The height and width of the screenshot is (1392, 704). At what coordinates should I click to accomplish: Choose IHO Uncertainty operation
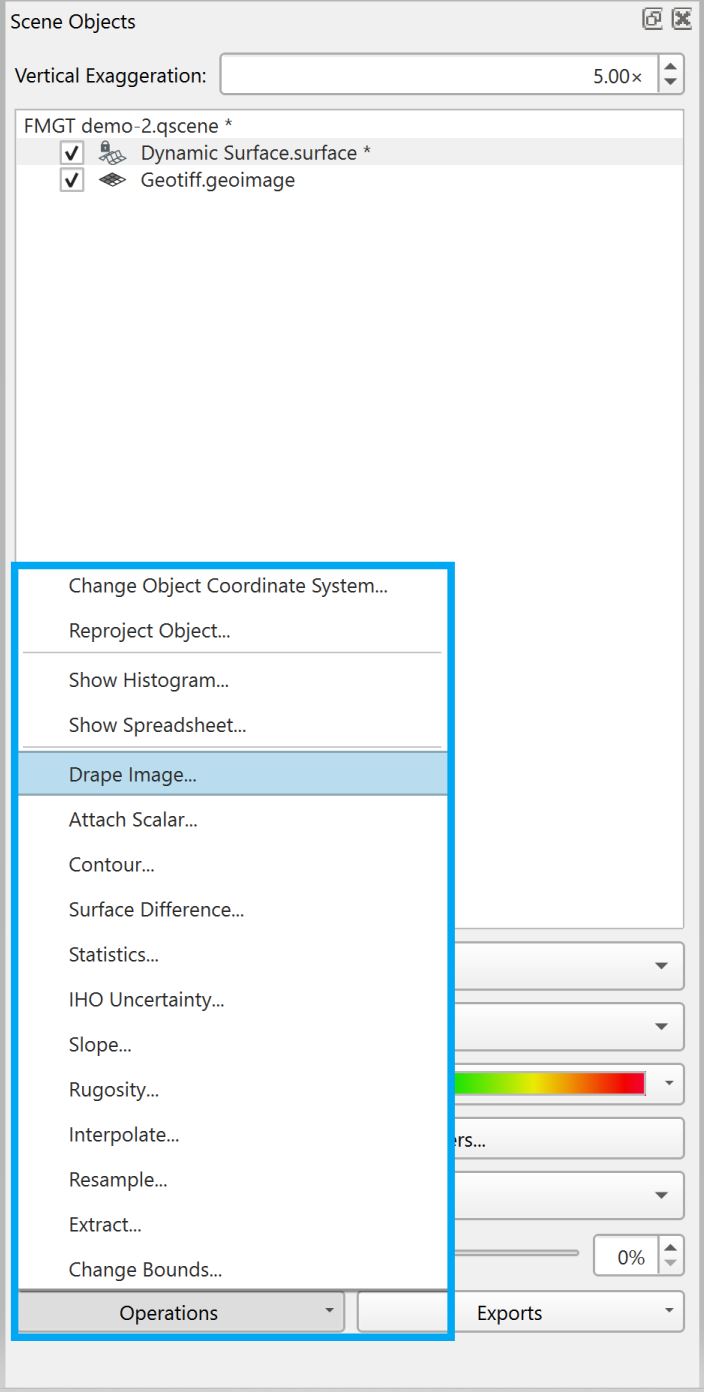[x=146, y=999]
